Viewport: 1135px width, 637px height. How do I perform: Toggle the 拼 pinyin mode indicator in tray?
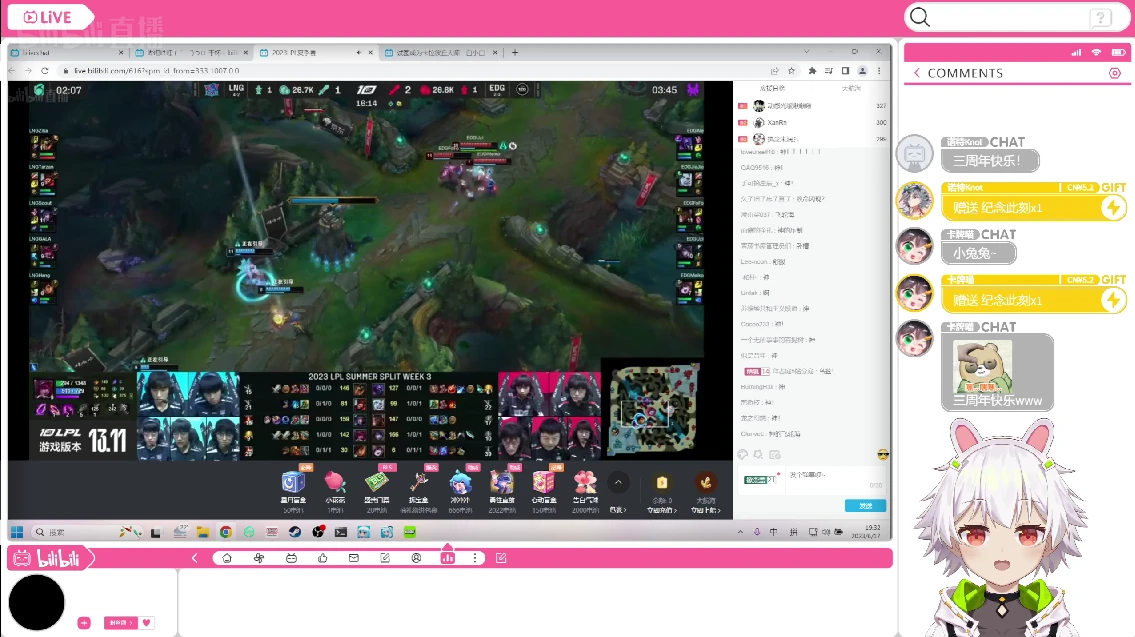pos(793,532)
